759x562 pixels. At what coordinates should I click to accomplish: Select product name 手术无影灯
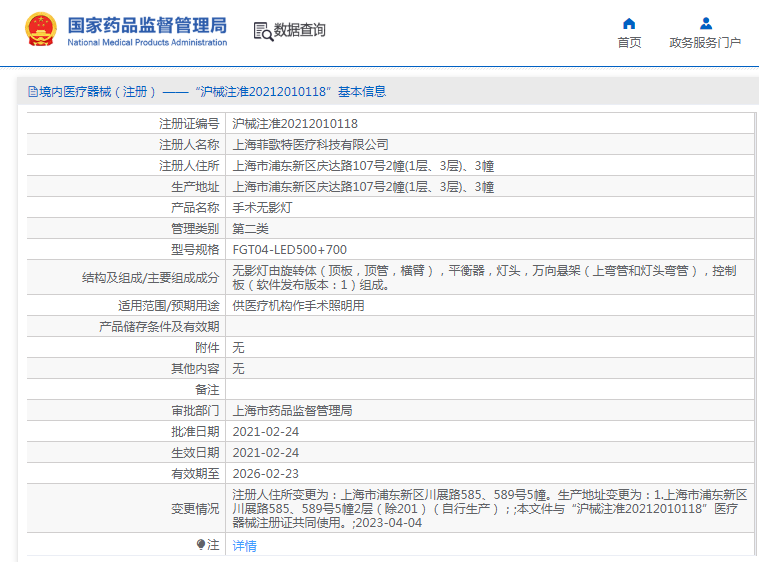tap(262, 208)
